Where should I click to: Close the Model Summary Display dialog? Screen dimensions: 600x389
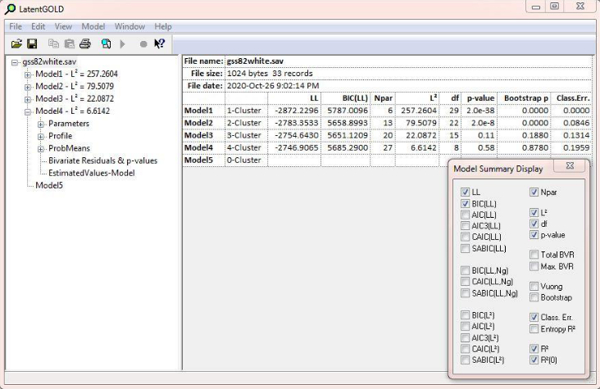(x=569, y=166)
